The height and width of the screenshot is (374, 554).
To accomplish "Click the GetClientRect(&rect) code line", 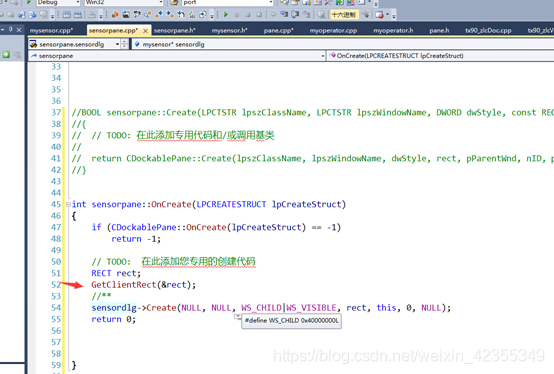I will pyautogui.click(x=143, y=285).
